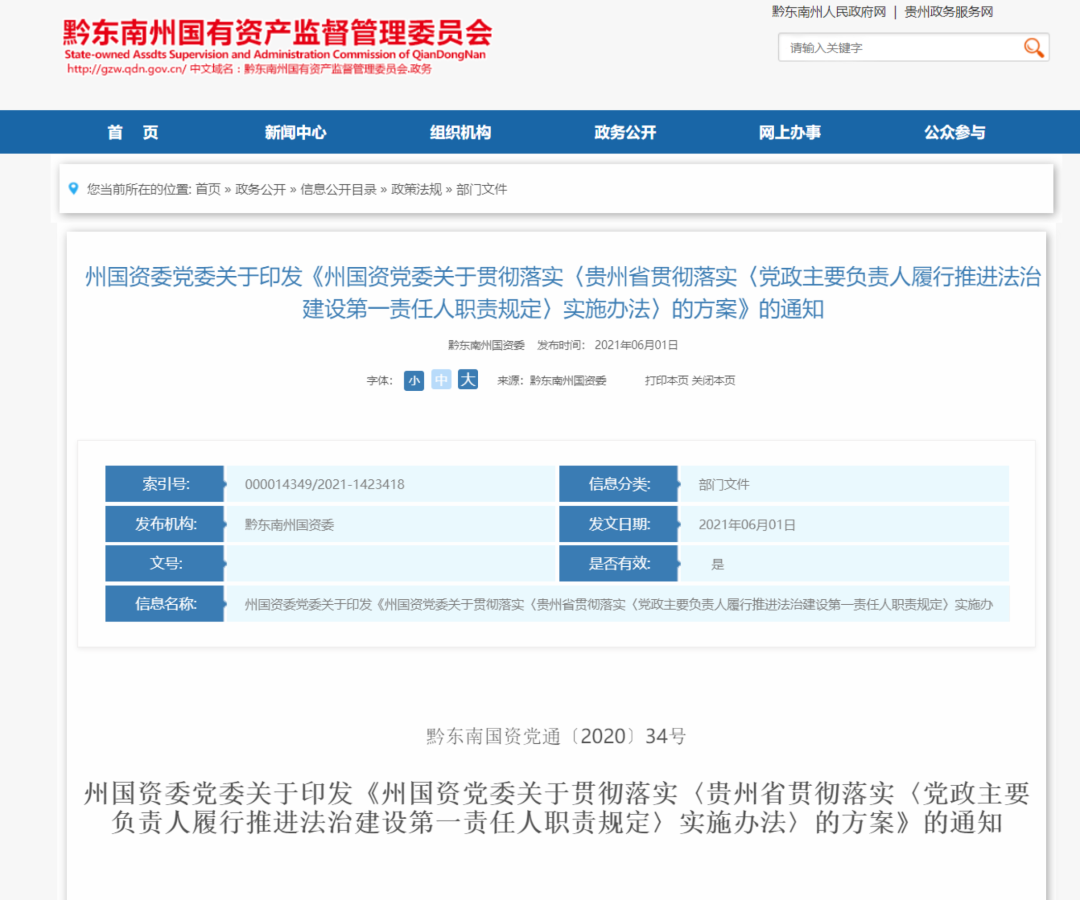Open 黔东南州人民政府网 link
1080x900 pixels.
pyautogui.click(x=829, y=12)
